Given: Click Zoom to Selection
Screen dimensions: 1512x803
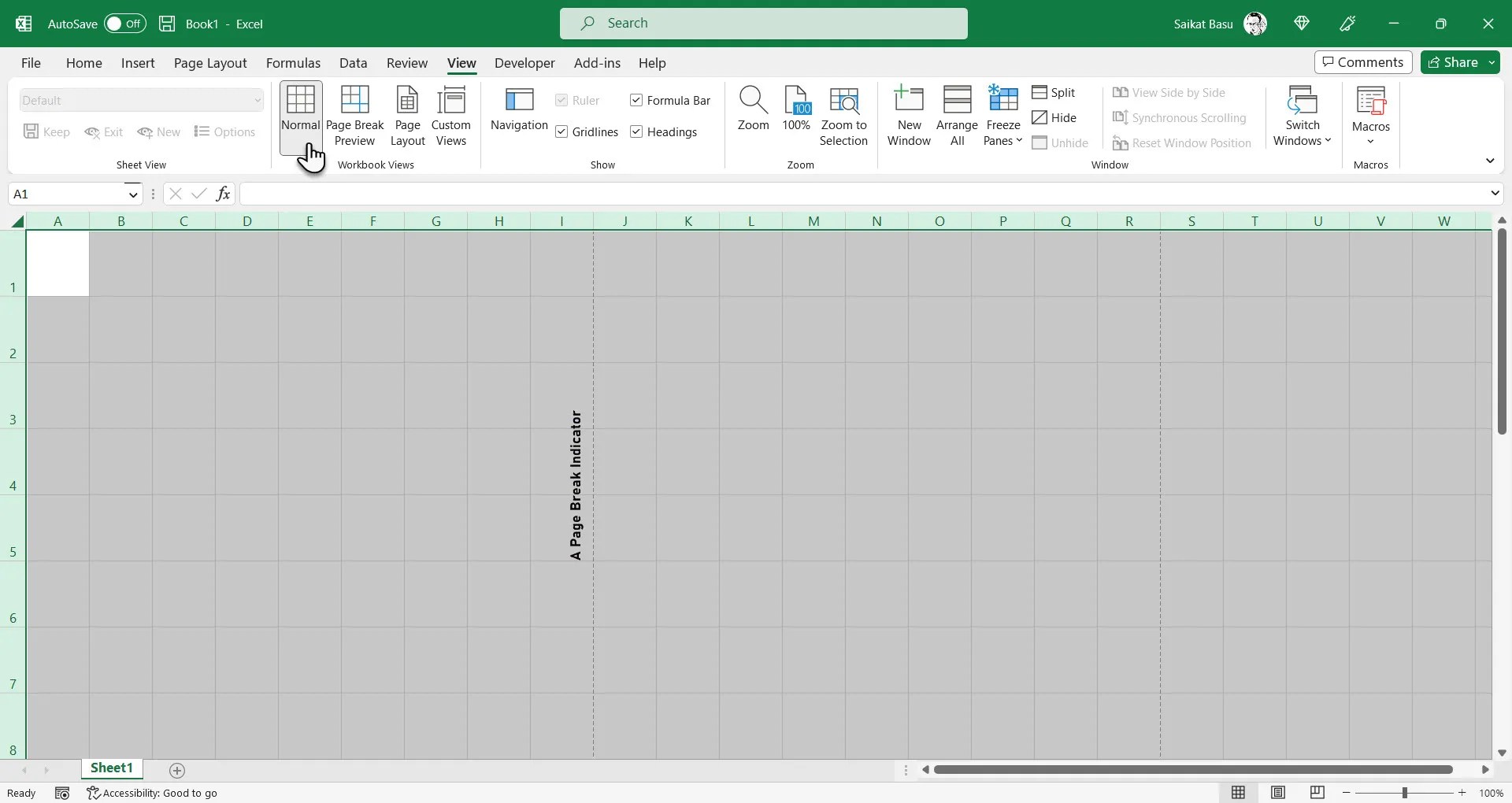Looking at the screenshot, I should click(843, 115).
